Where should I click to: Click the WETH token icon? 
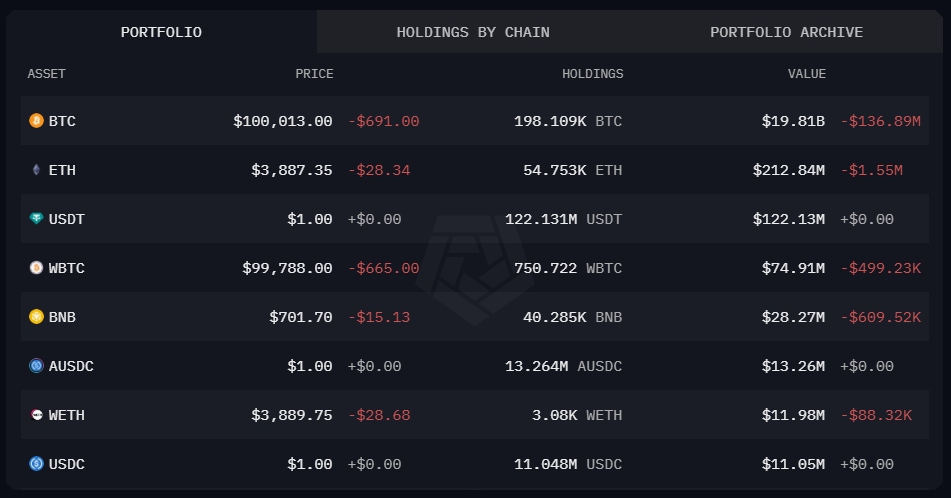click(x=36, y=415)
